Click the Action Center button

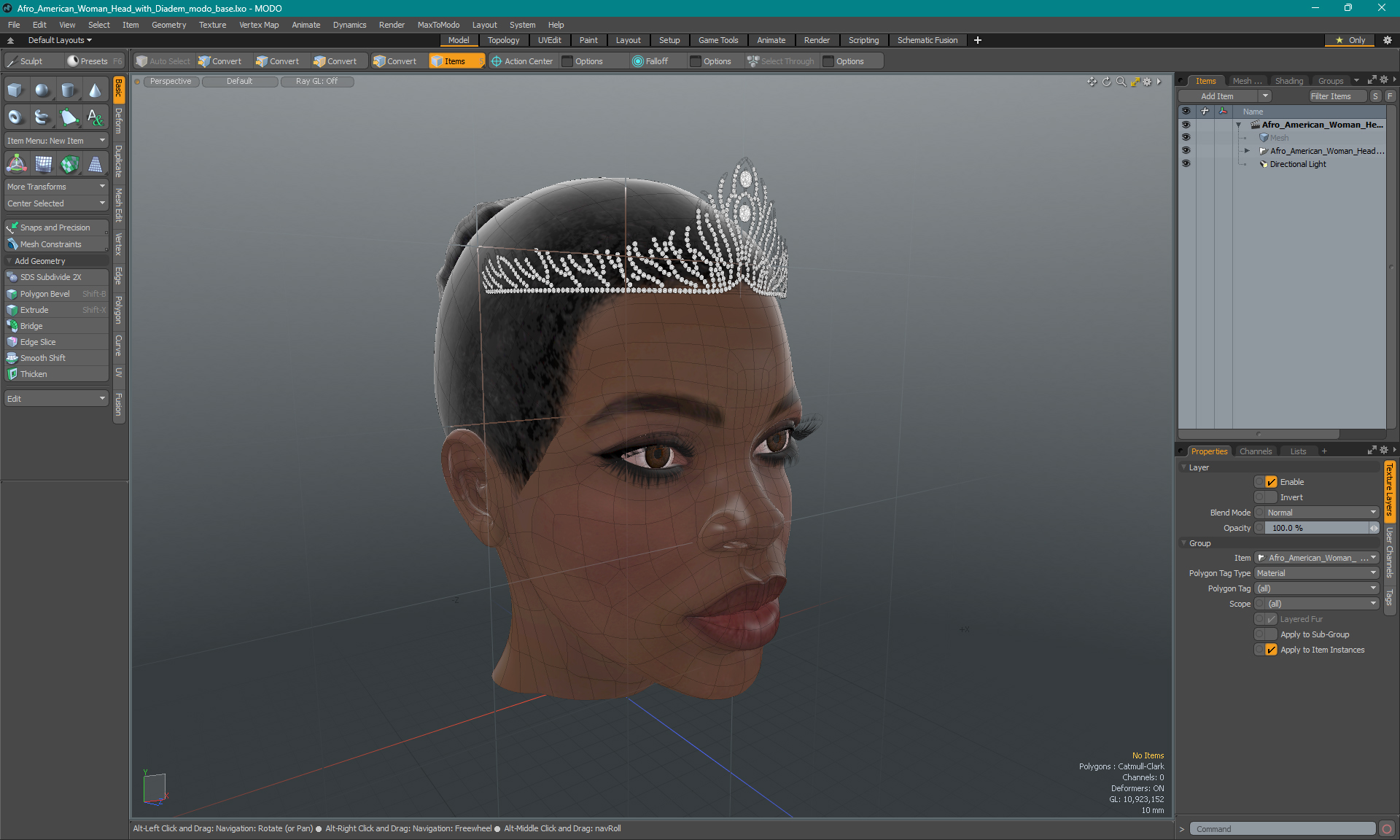coord(522,61)
